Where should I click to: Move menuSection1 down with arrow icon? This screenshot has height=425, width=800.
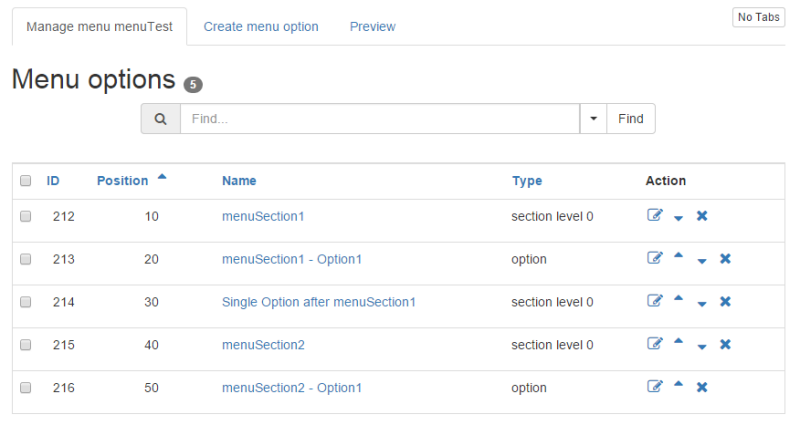[678, 218]
